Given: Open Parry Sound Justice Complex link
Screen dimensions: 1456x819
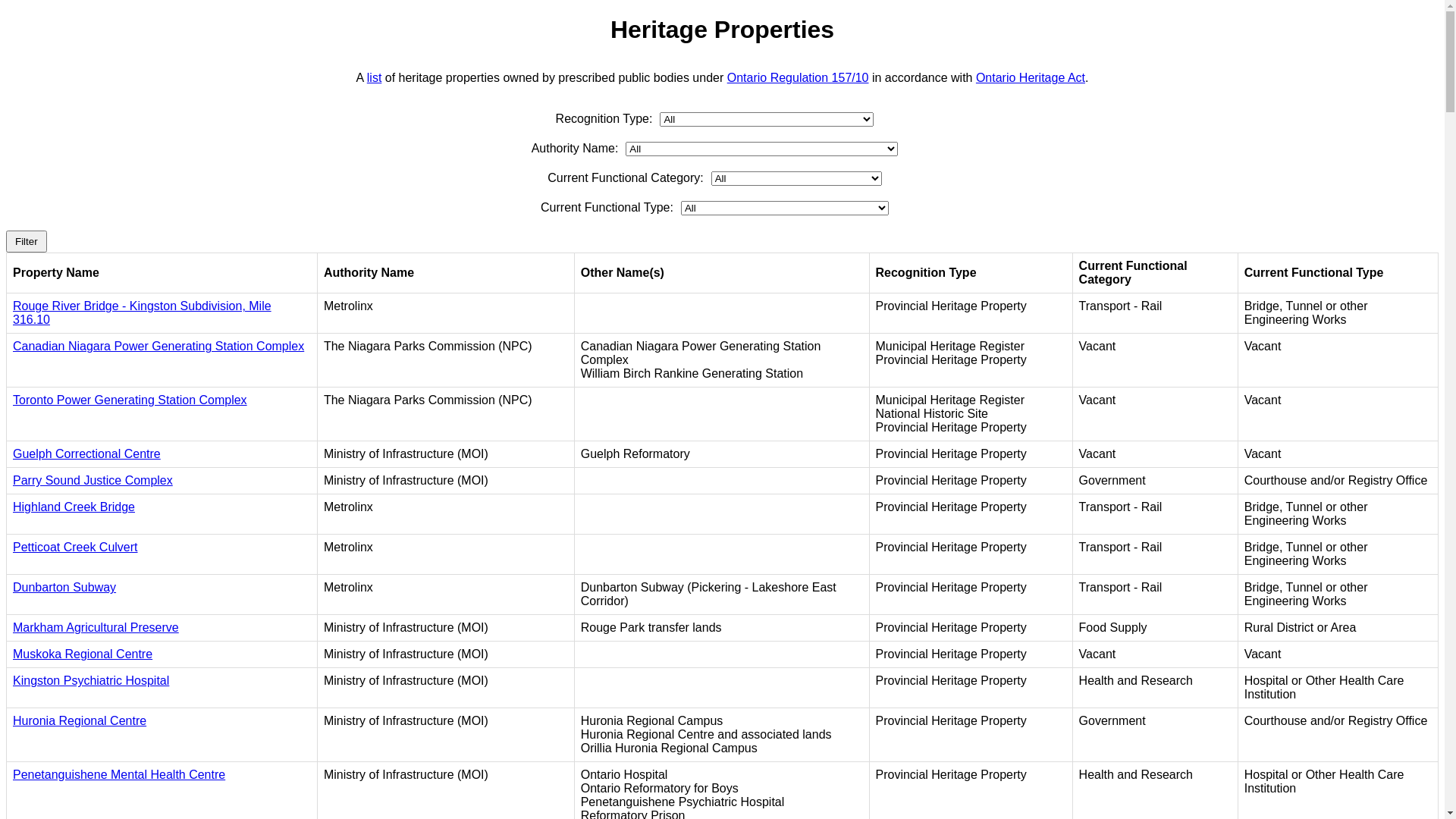Looking at the screenshot, I should [x=93, y=481].
